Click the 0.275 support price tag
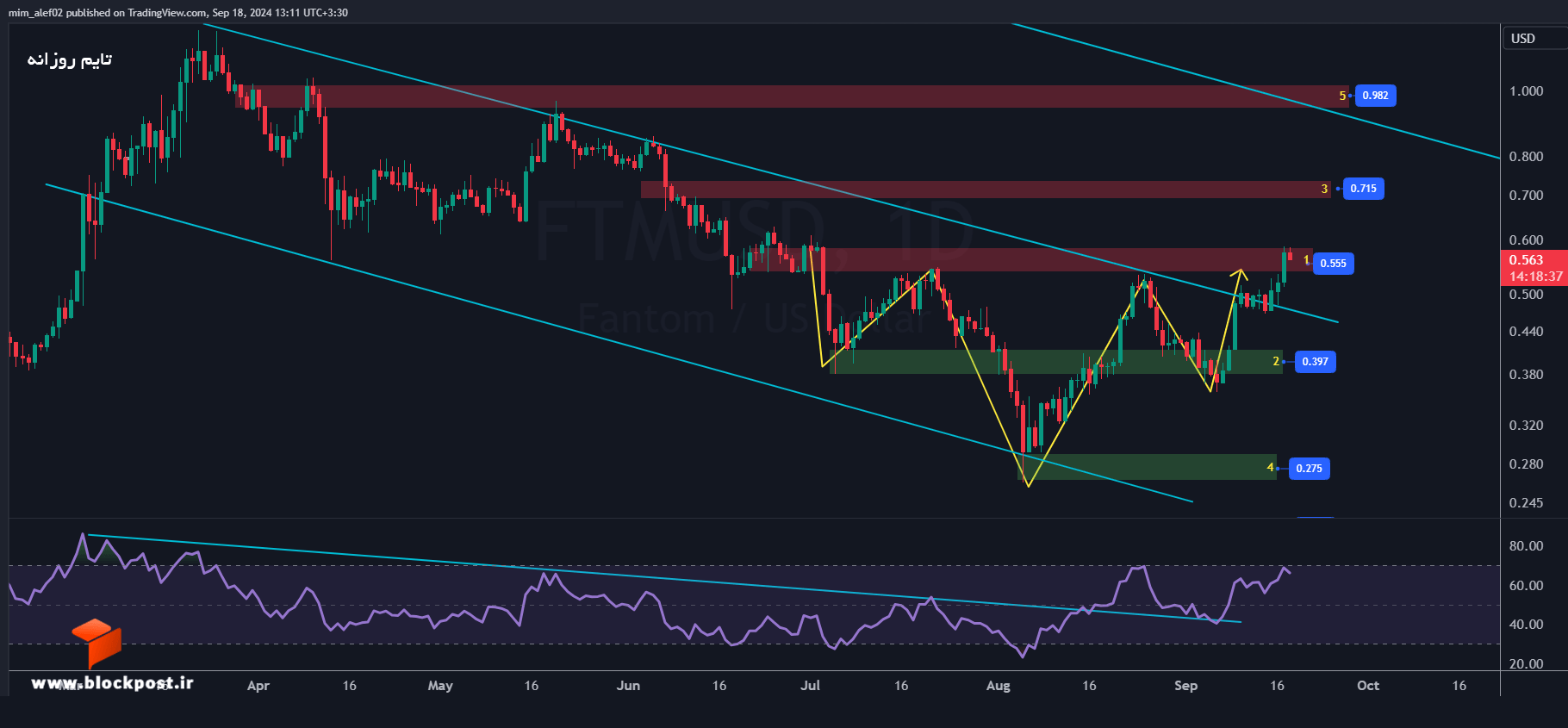Viewport: 1568px width, 728px height. pyautogui.click(x=1309, y=469)
